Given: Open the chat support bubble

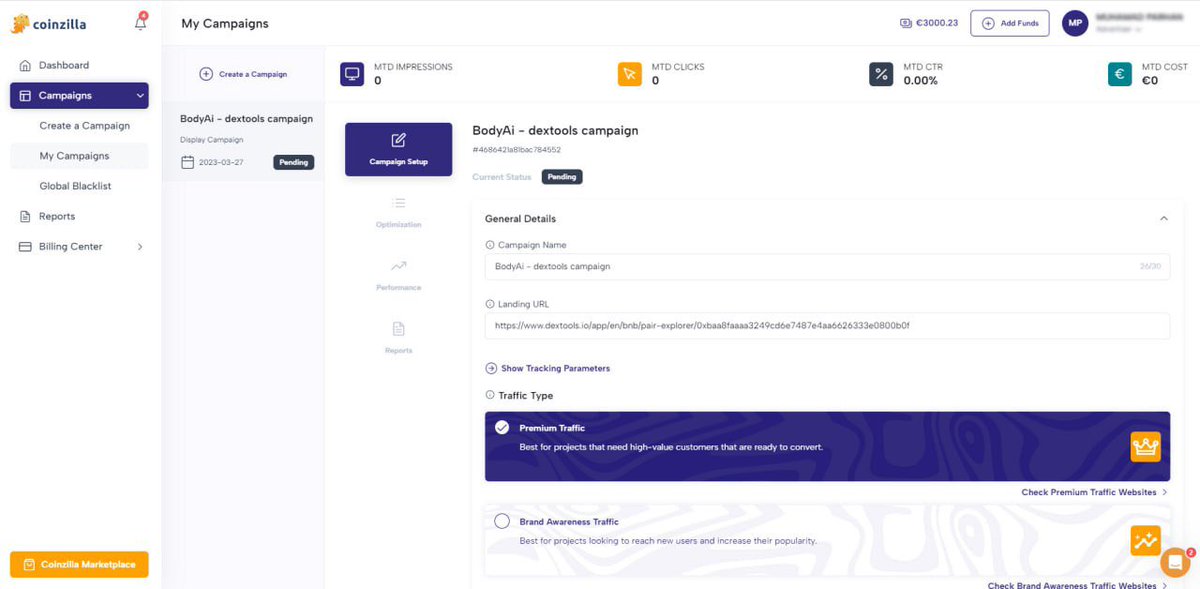Looking at the screenshot, I should point(1175,563).
